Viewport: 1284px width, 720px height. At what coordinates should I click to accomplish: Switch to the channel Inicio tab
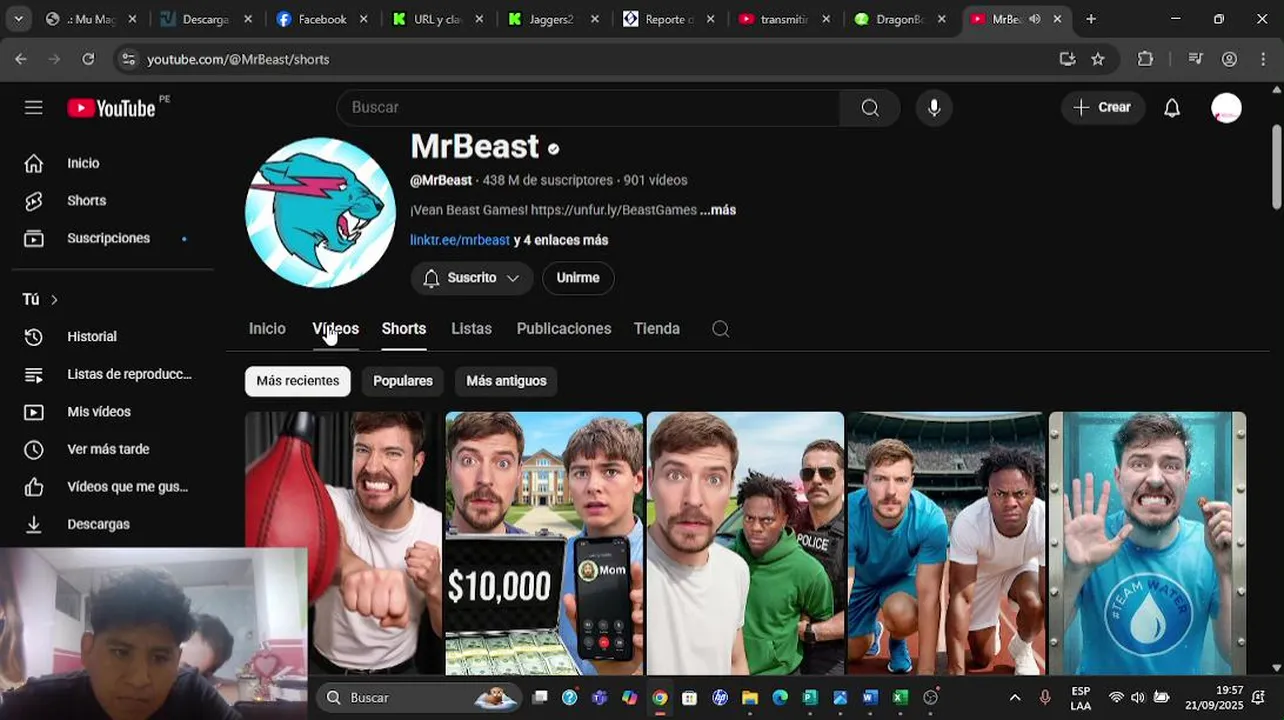pyautogui.click(x=267, y=329)
